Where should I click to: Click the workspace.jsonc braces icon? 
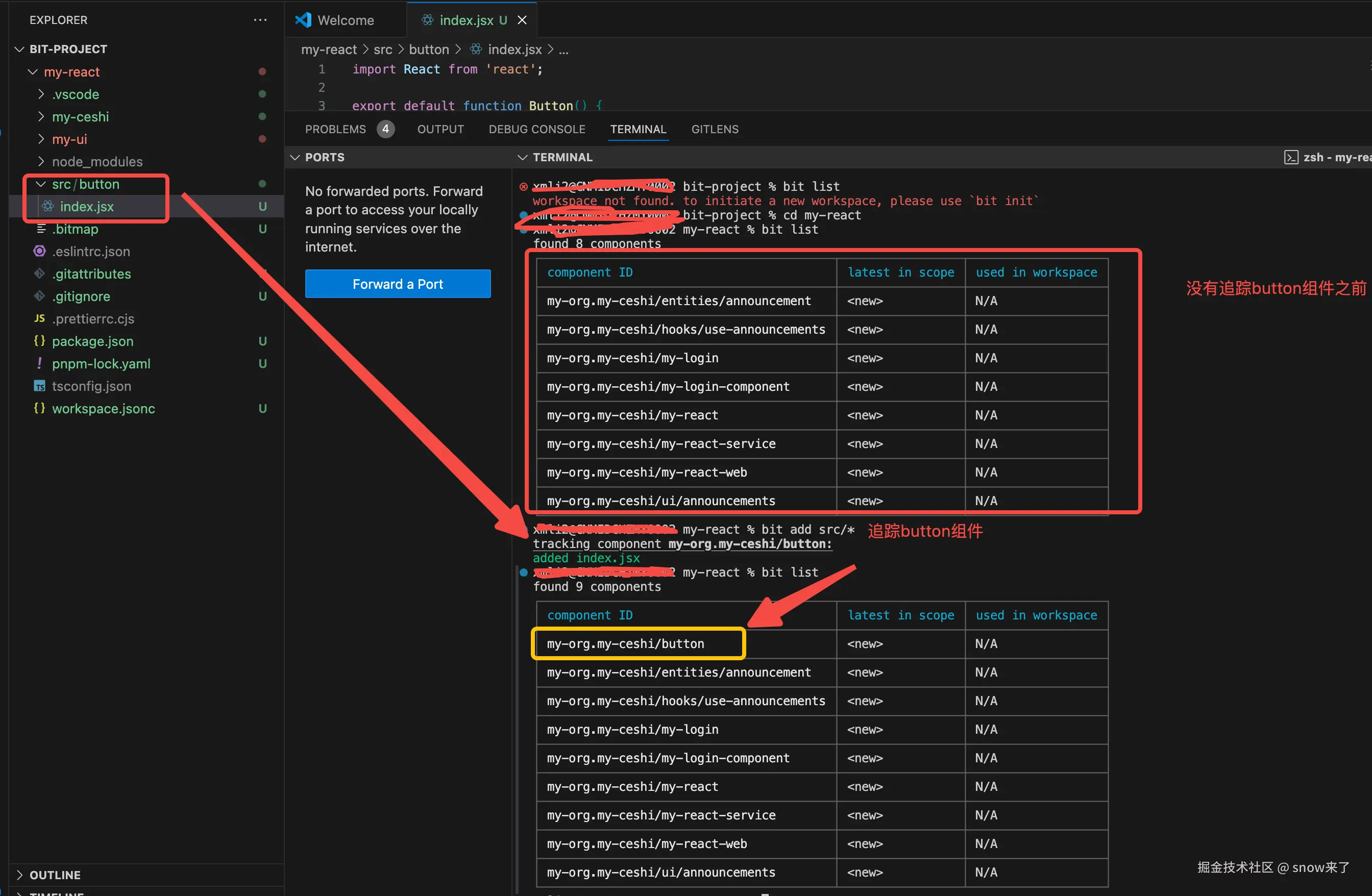[39, 409]
